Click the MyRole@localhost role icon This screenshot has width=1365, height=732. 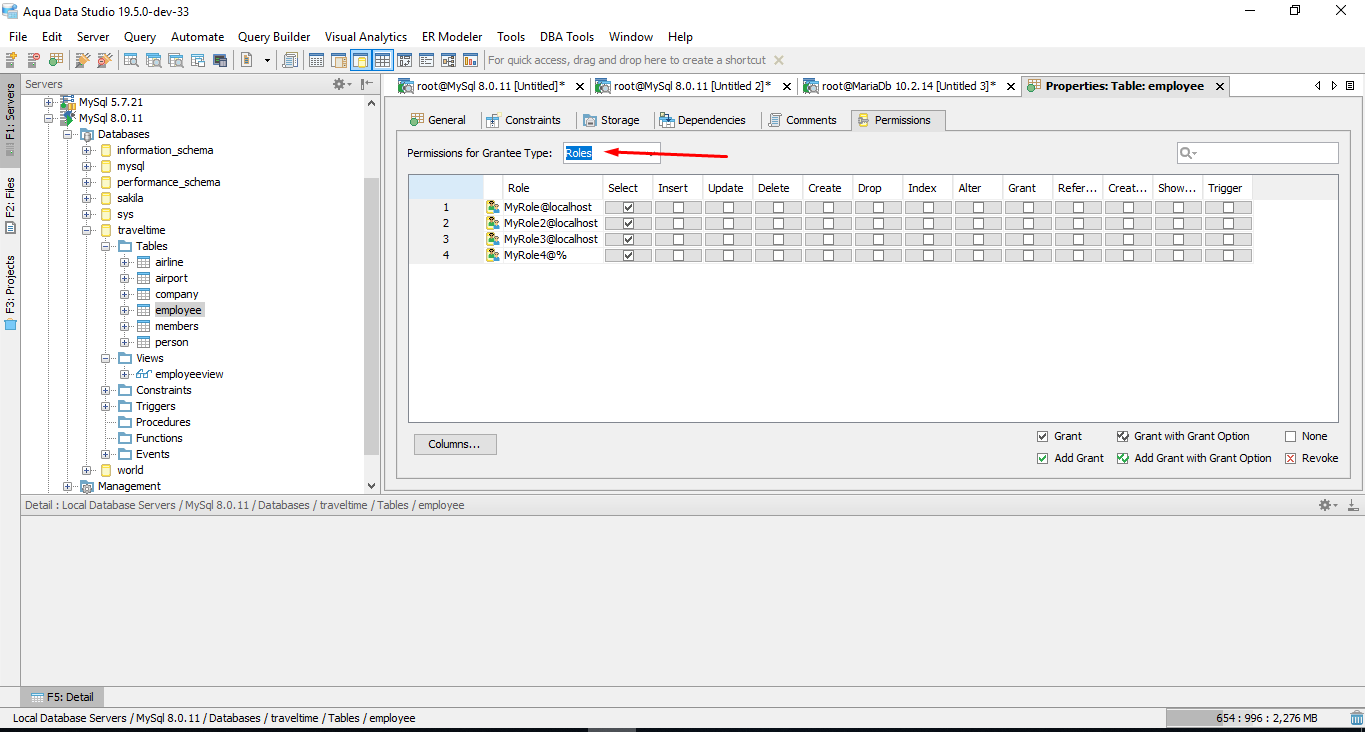tap(493, 207)
